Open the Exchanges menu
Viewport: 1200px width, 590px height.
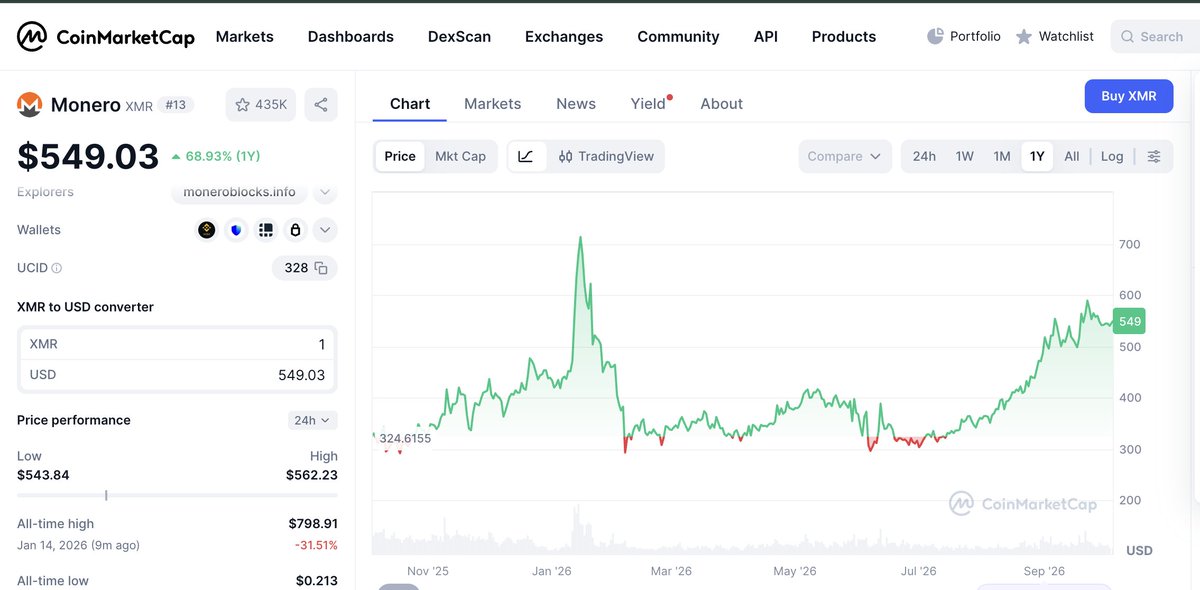coord(564,36)
